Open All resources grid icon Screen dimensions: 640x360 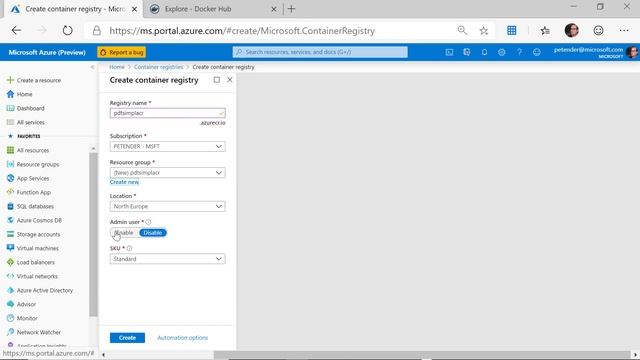click(x=10, y=150)
